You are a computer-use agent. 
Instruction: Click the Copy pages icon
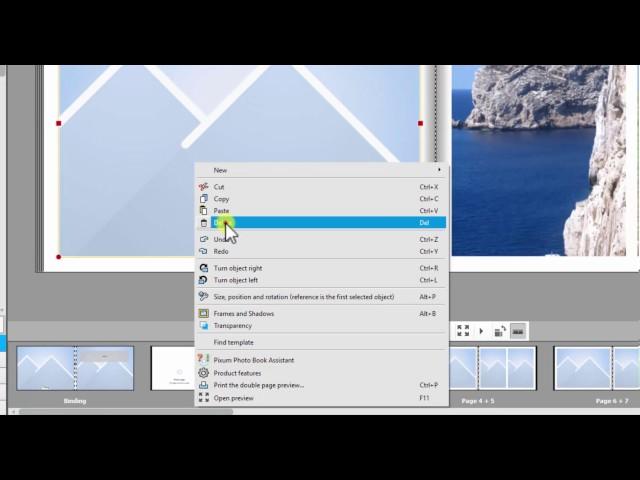coord(203,199)
